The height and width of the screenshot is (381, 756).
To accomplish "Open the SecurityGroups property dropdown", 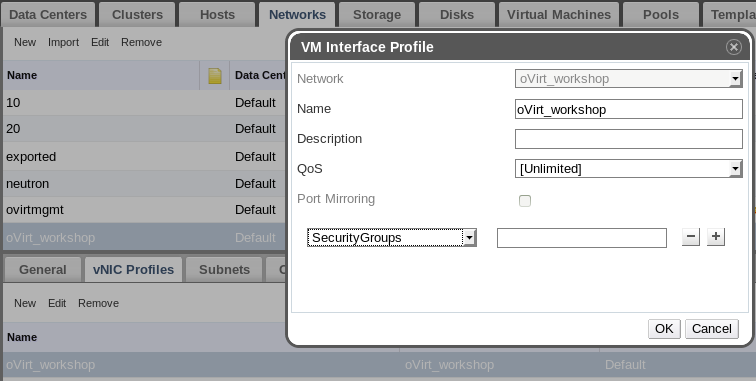I will [392, 238].
